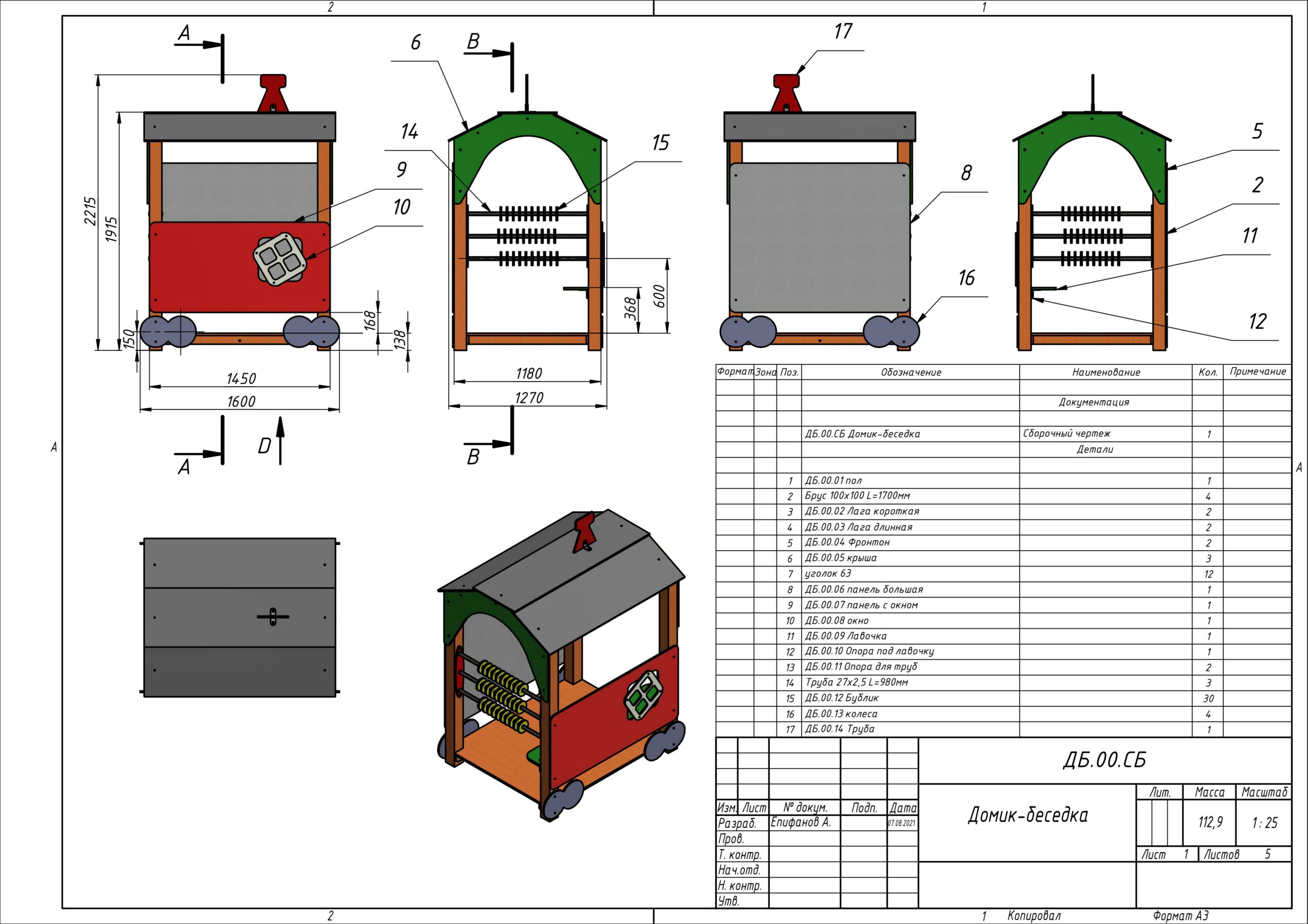Click the grey top-view roof drawing

pos(240,617)
